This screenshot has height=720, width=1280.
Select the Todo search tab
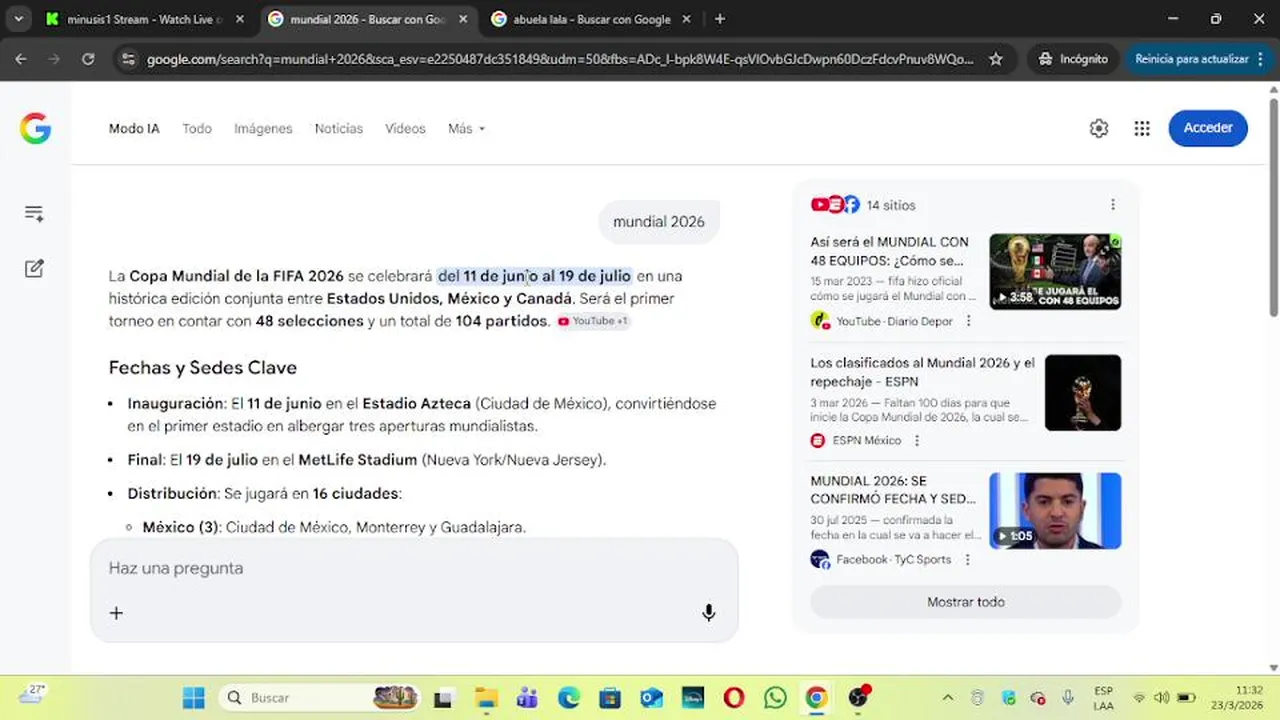(x=197, y=128)
